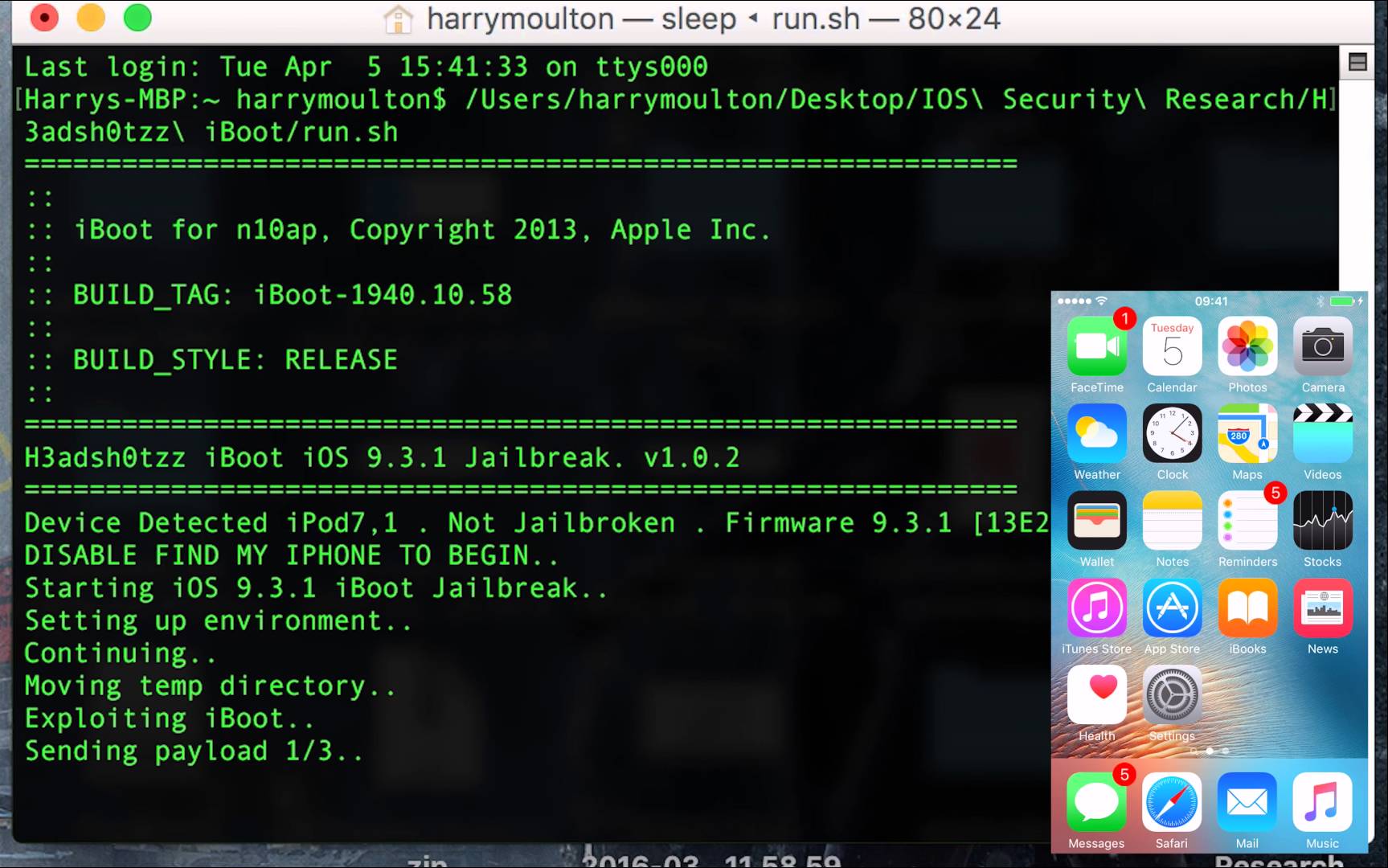Click the "Moving temp directory.." line
1388x868 pixels.
click(210, 686)
